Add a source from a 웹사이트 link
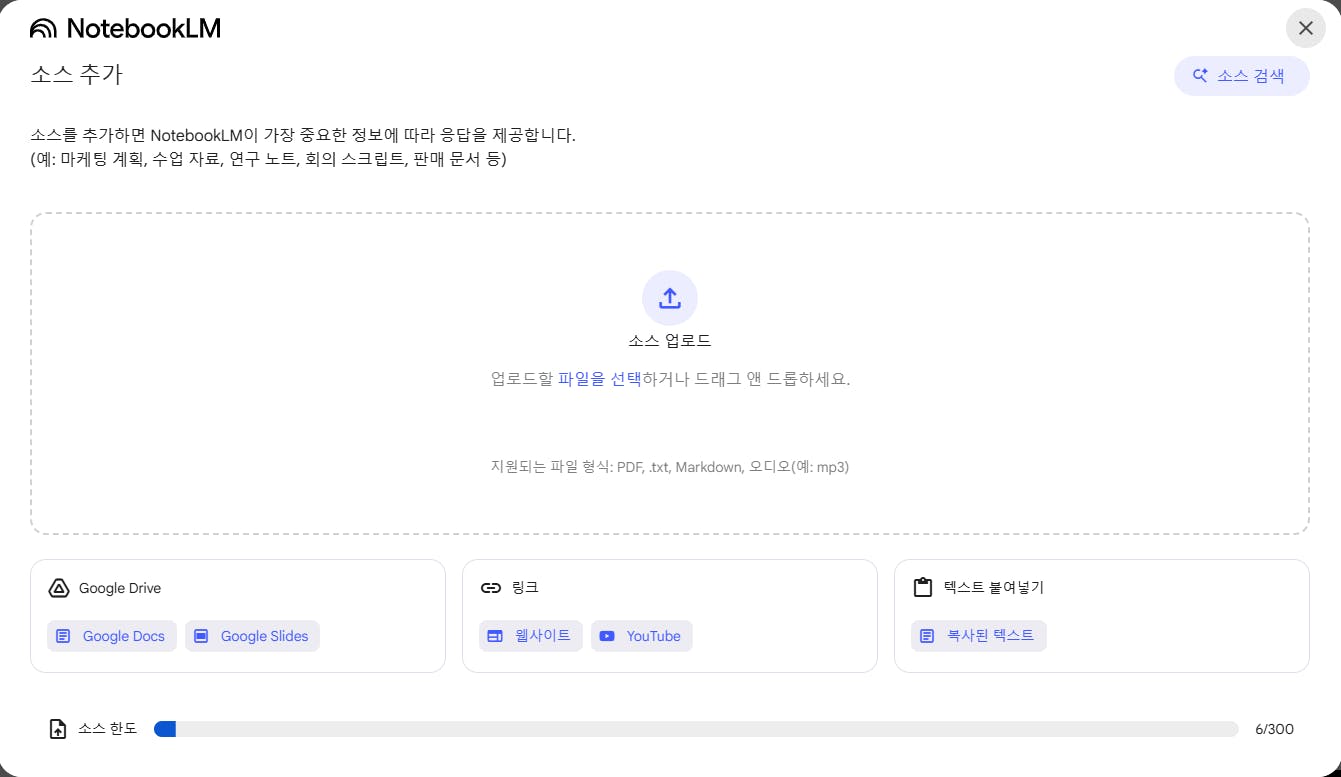 click(x=530, y=636)
